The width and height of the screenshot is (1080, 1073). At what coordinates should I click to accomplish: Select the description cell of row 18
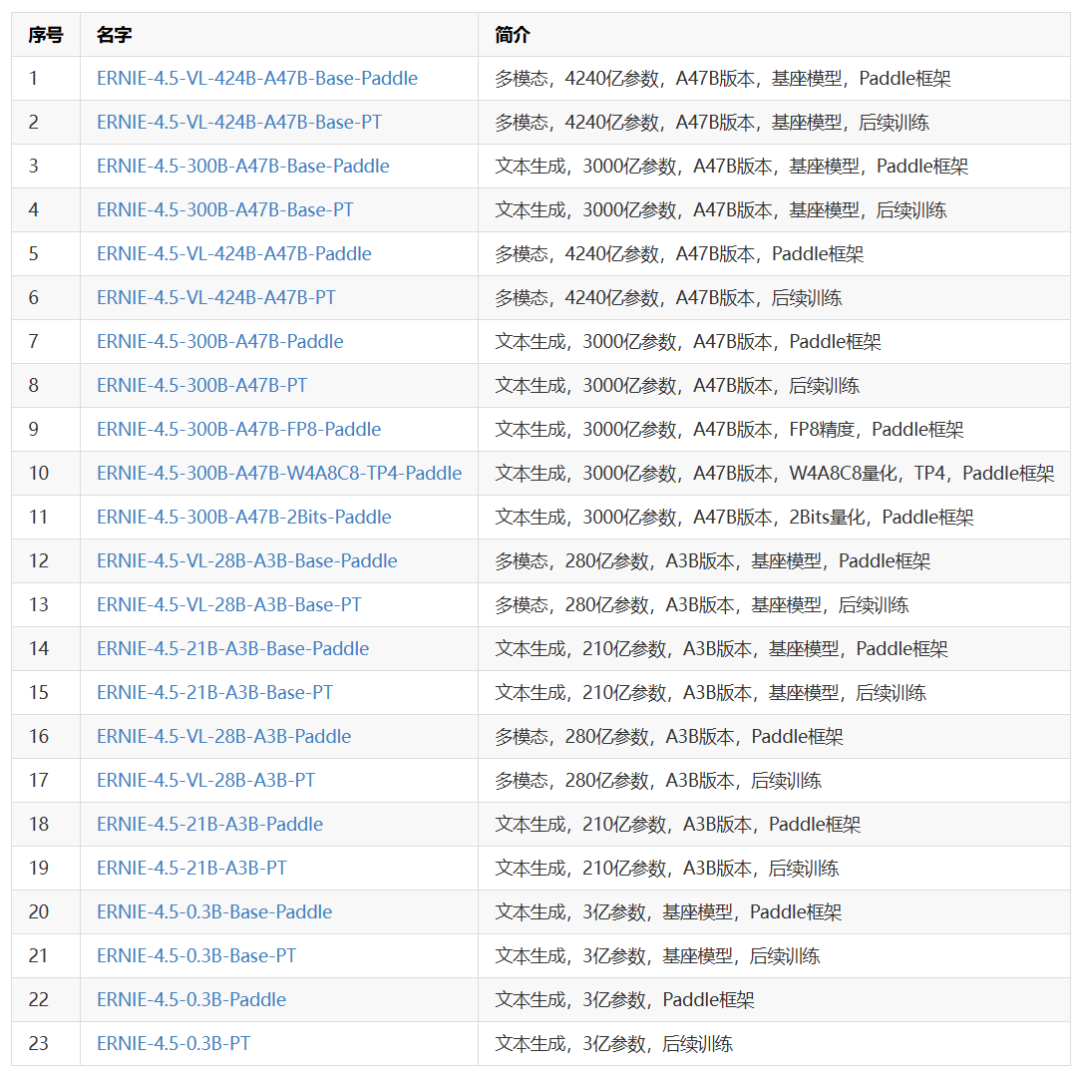pos(774,824)
